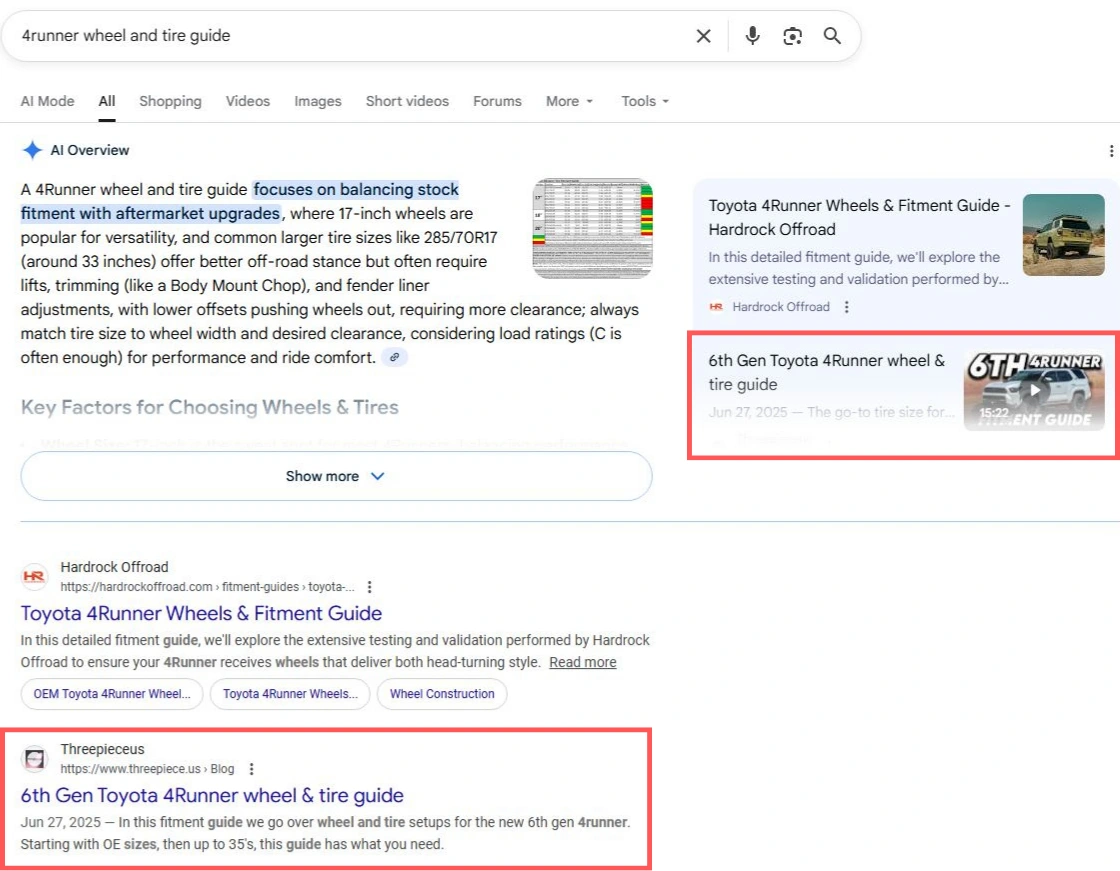Click the Read more link in Hardrock snippet

583,662
